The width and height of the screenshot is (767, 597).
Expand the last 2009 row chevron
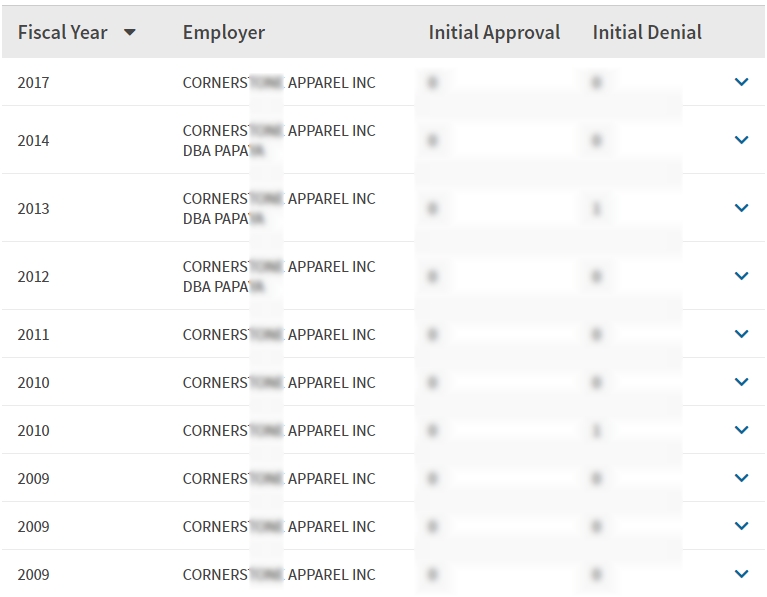click(741, 574)
